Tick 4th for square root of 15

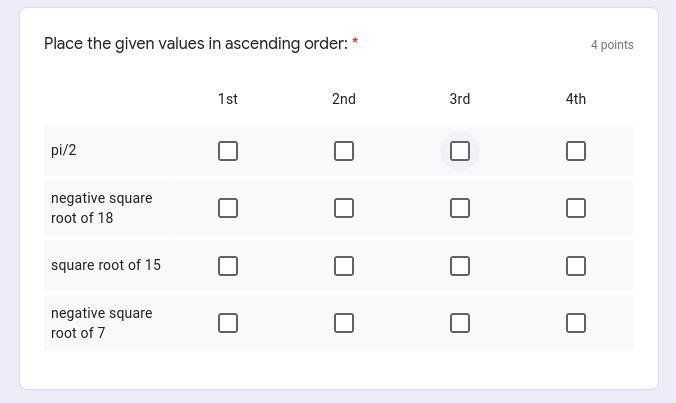click(576, 266)
